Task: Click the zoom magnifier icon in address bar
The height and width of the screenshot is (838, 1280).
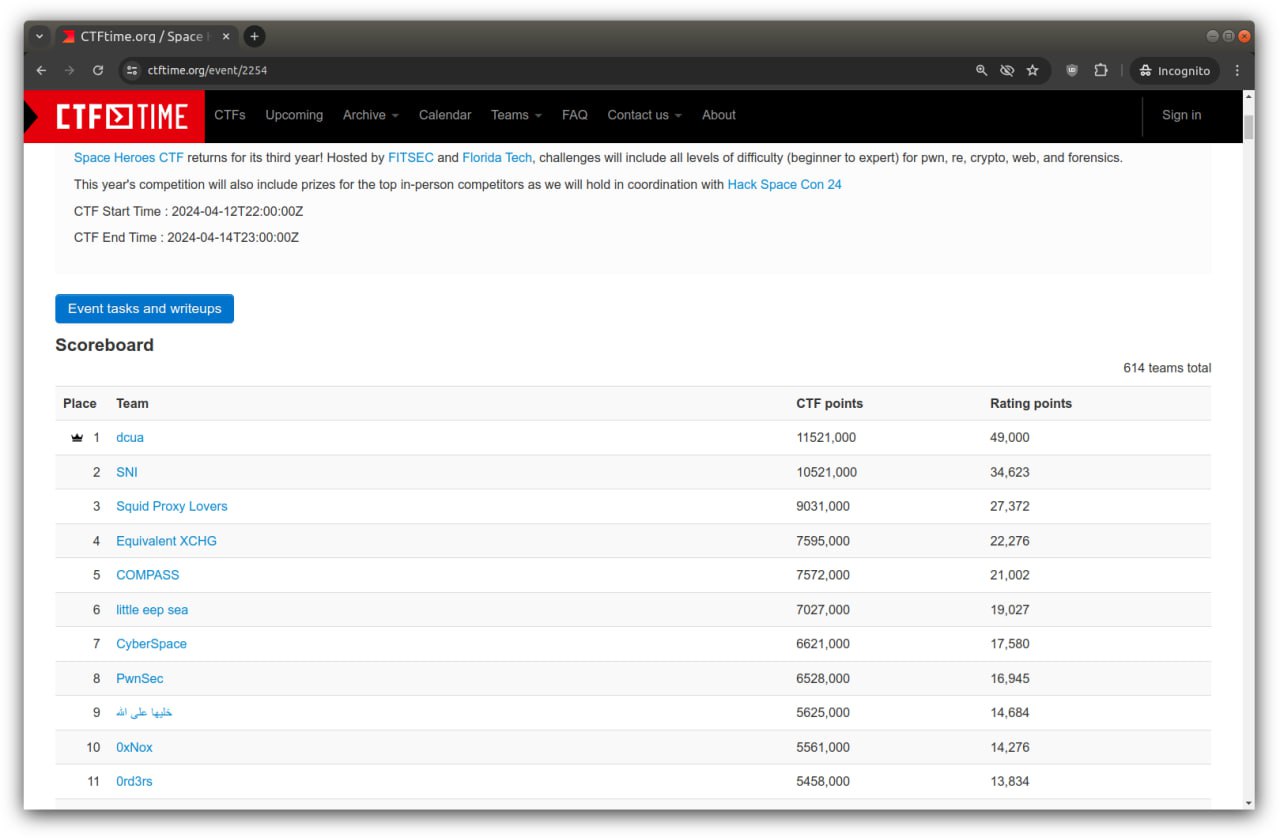Action: tap(982, 71)
